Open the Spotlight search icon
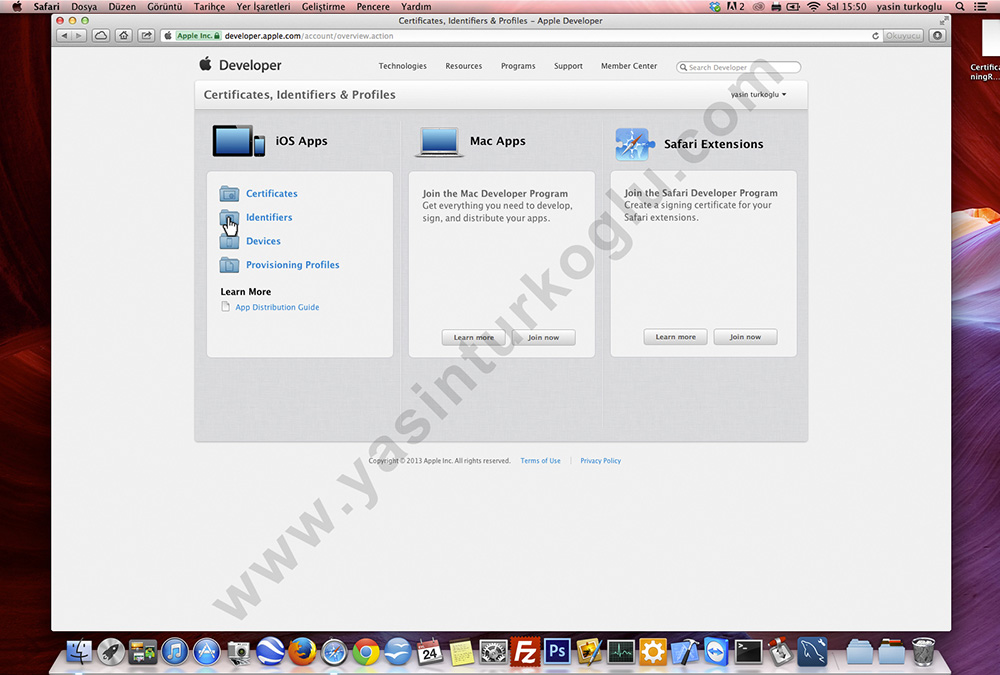Viewport: 1000px width, 675px height. click(x=960, y=6)
